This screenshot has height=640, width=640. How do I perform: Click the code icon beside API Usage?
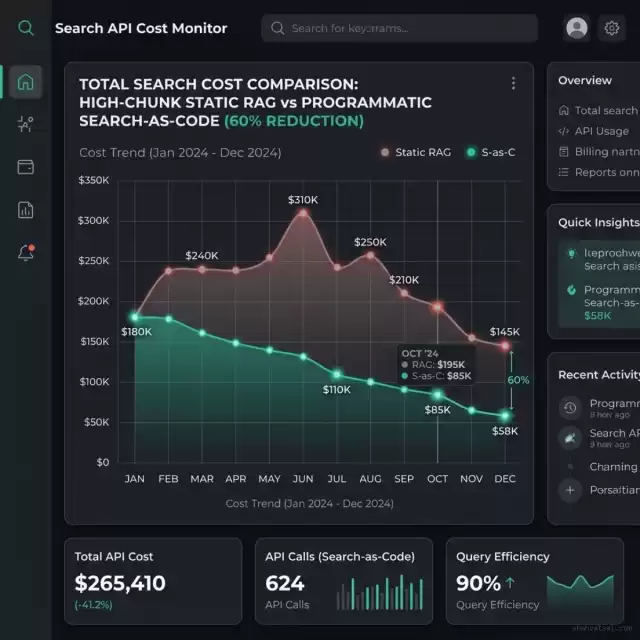(x=564, y=131)
